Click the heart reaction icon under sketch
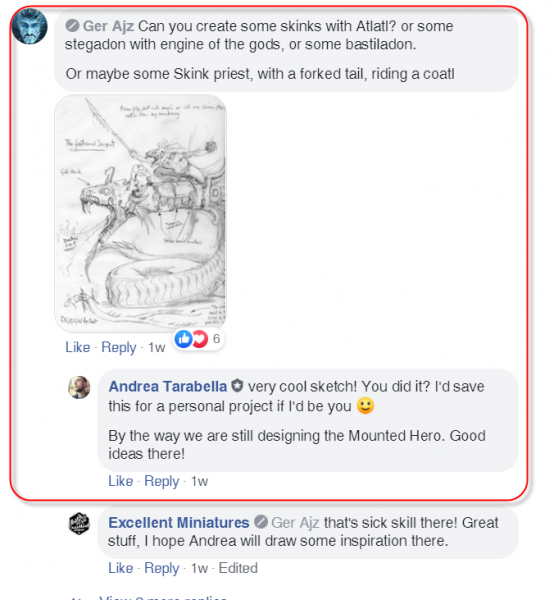The image size is (554, 600). click(x=200, y=339)
